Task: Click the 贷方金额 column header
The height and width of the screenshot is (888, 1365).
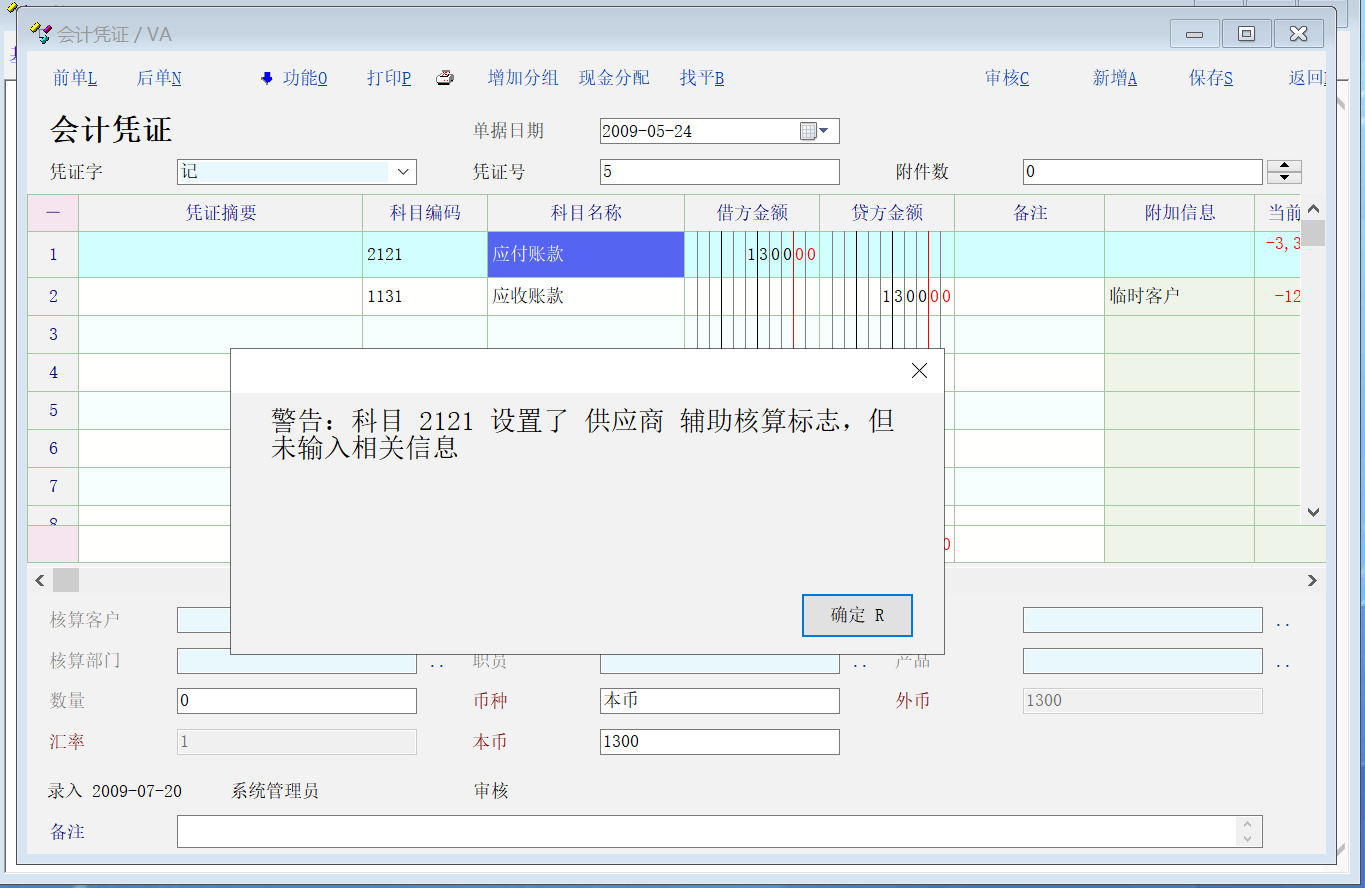Action: (887, 213)
